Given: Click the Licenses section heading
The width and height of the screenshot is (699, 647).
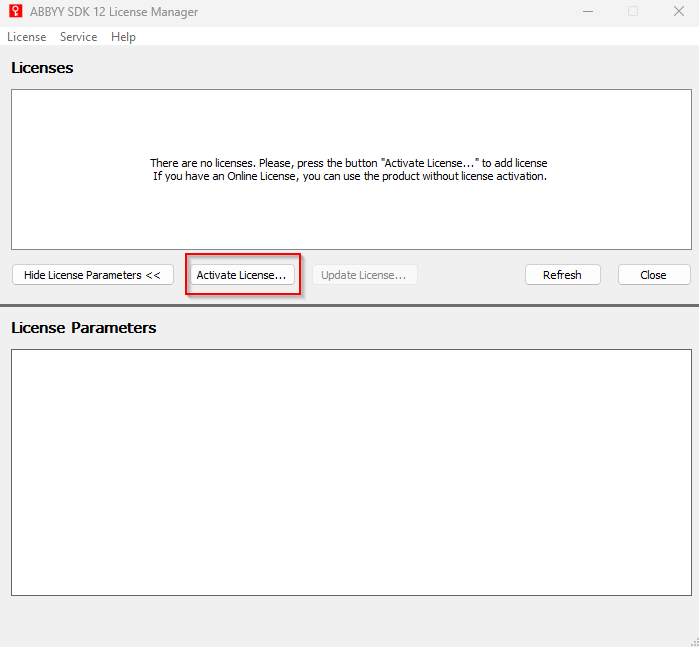Looking at the screenshot, I should pyautogui.click(x=42, y=68).
